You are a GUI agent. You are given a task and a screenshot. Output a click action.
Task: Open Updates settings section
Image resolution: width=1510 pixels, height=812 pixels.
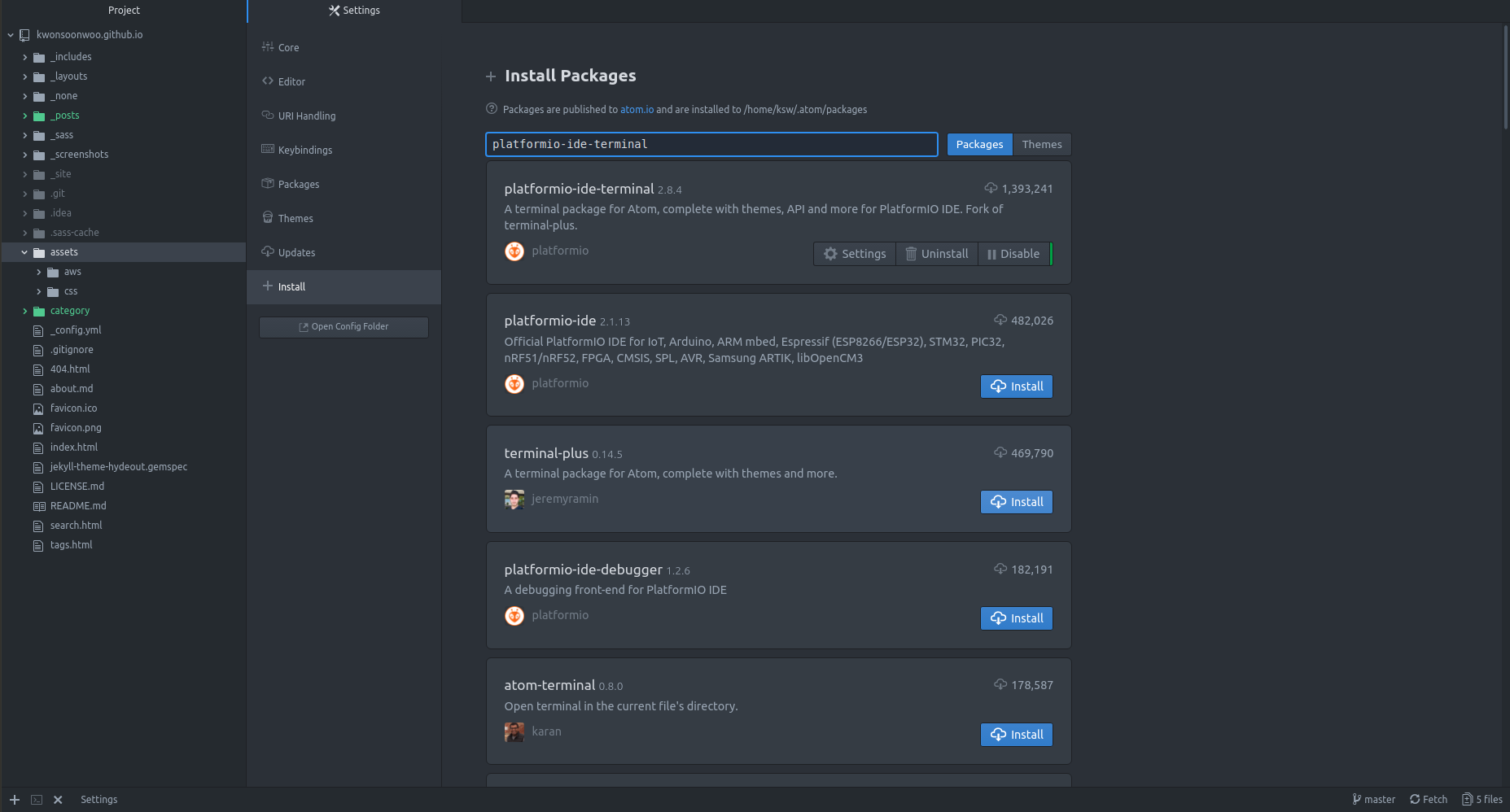[x=344, y=253]
